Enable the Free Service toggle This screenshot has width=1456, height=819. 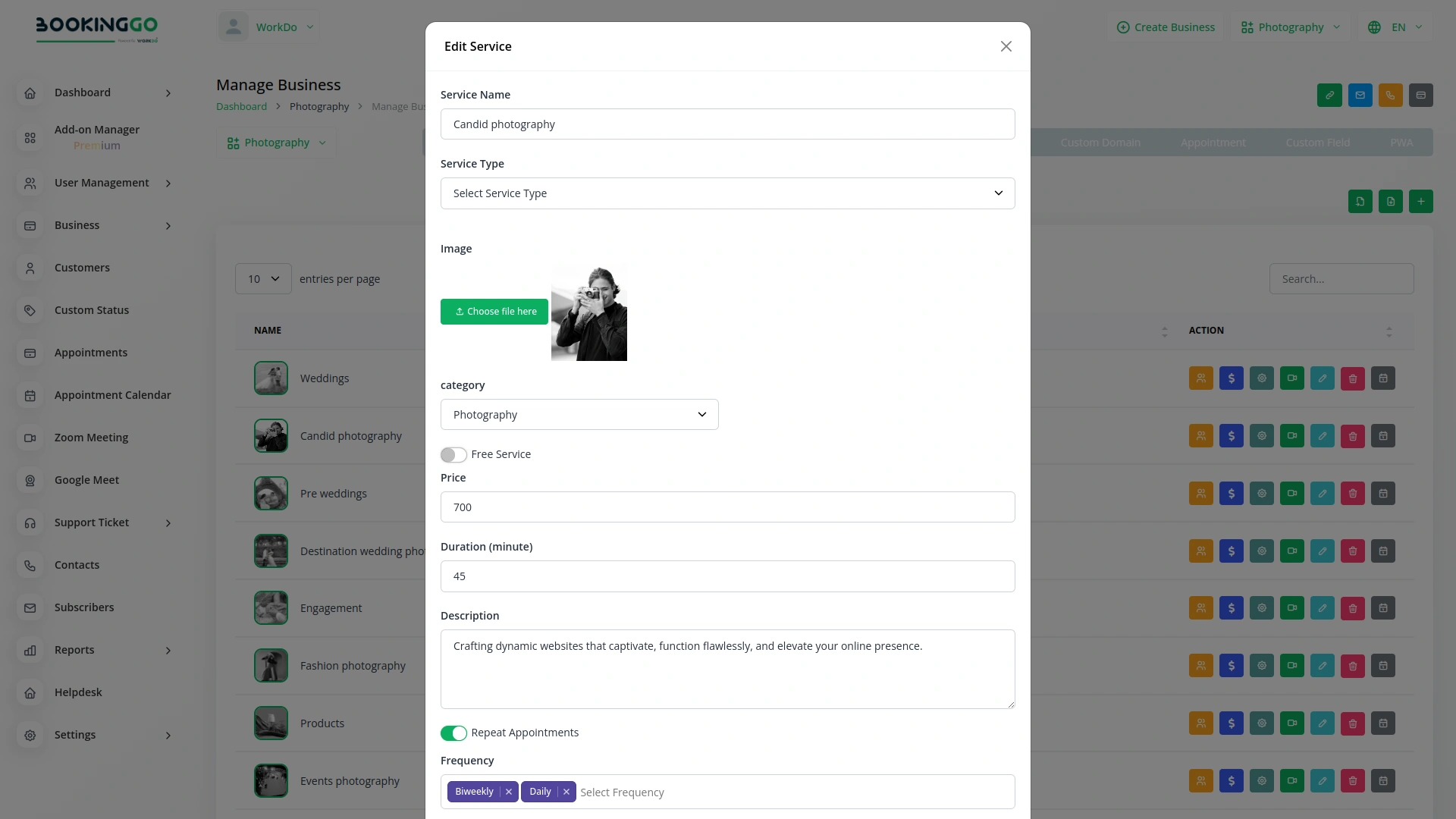(x=453, y=454)
